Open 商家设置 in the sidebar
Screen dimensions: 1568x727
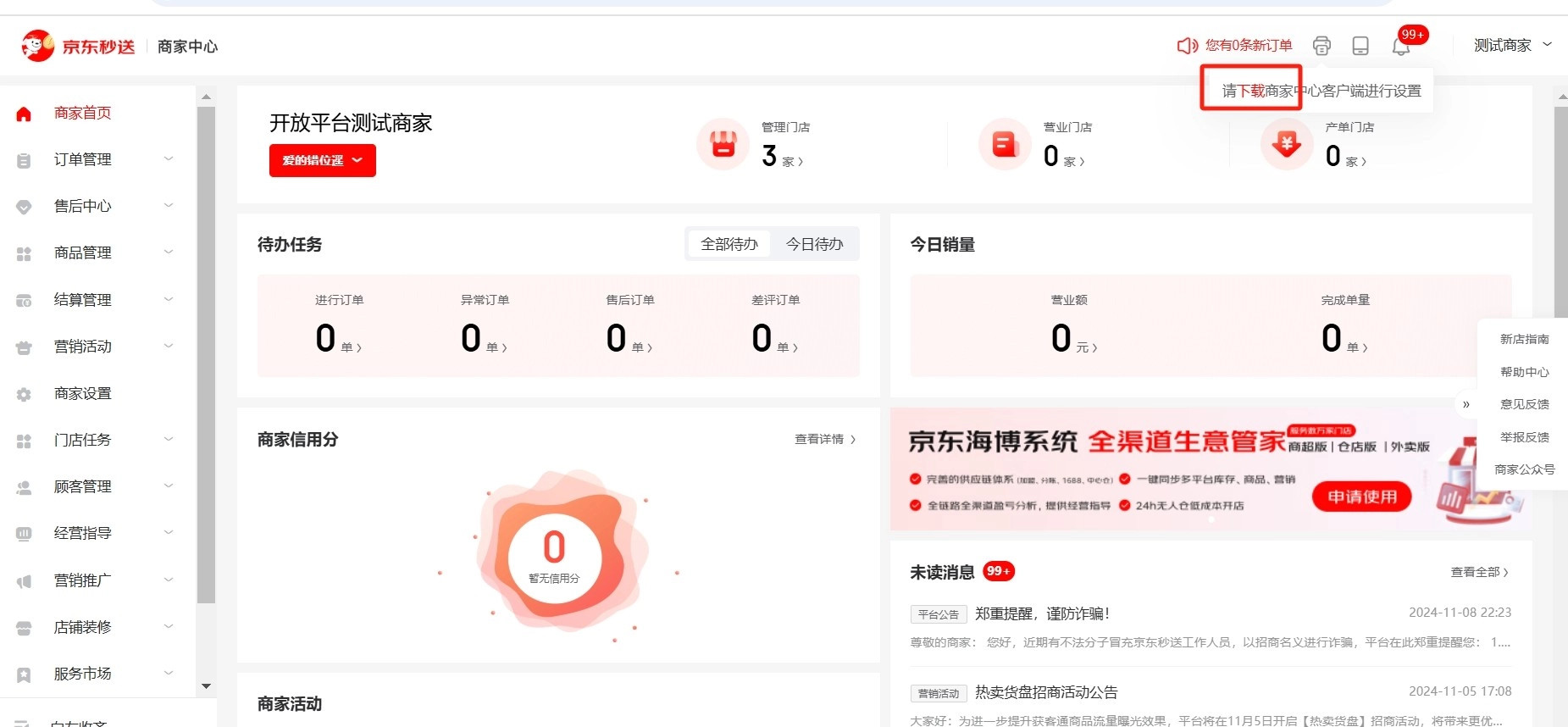[83, 393]
